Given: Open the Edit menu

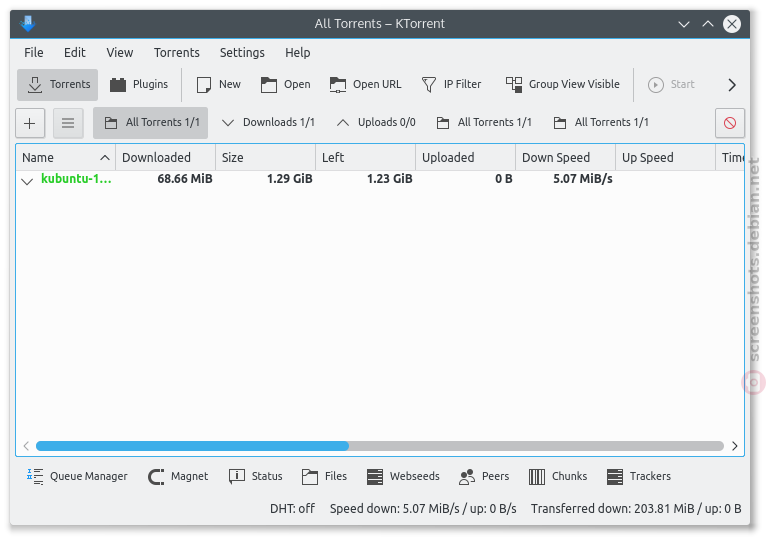Looking at the screenshot, I should [x=74, y=52].
